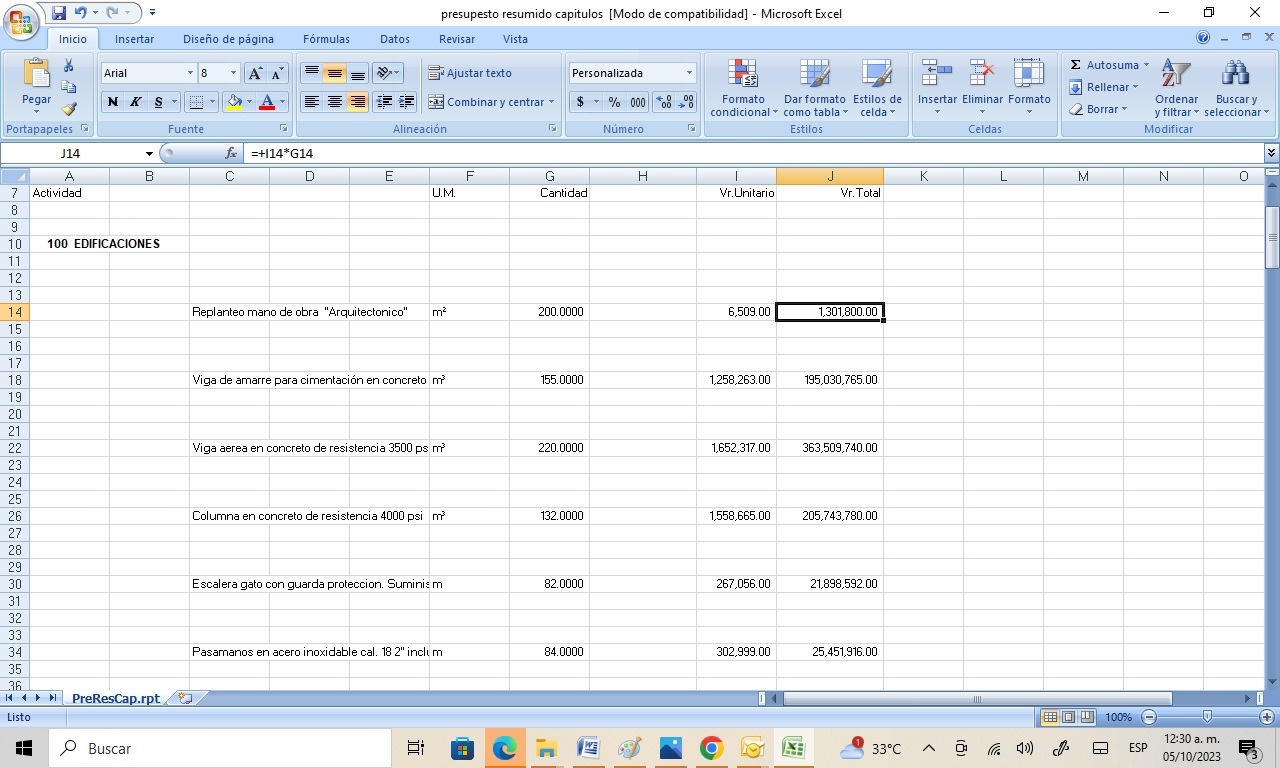1280x768 pixels.
Task: Save the workbook from Quick Access toolbar
Action: coord(59,13)
